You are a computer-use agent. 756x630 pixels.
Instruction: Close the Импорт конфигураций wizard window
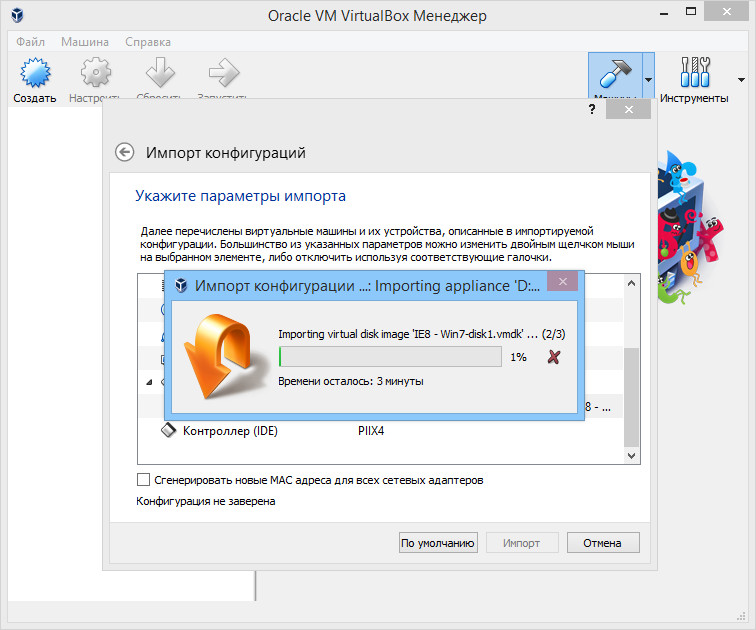pyautogui.click(x=628, y=109)
